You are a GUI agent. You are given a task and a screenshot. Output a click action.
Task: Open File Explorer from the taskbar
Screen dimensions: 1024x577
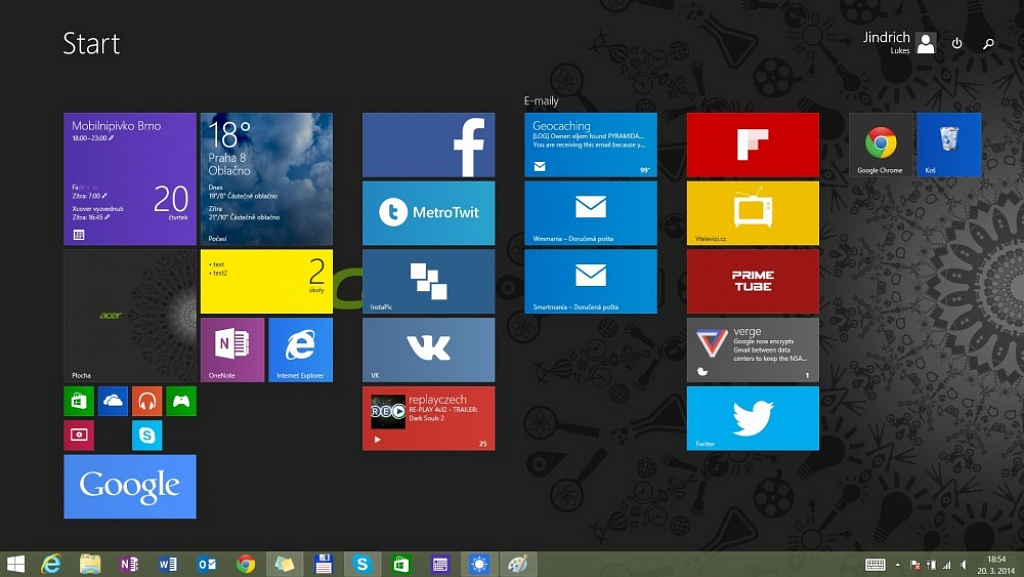tap(90, 564)
